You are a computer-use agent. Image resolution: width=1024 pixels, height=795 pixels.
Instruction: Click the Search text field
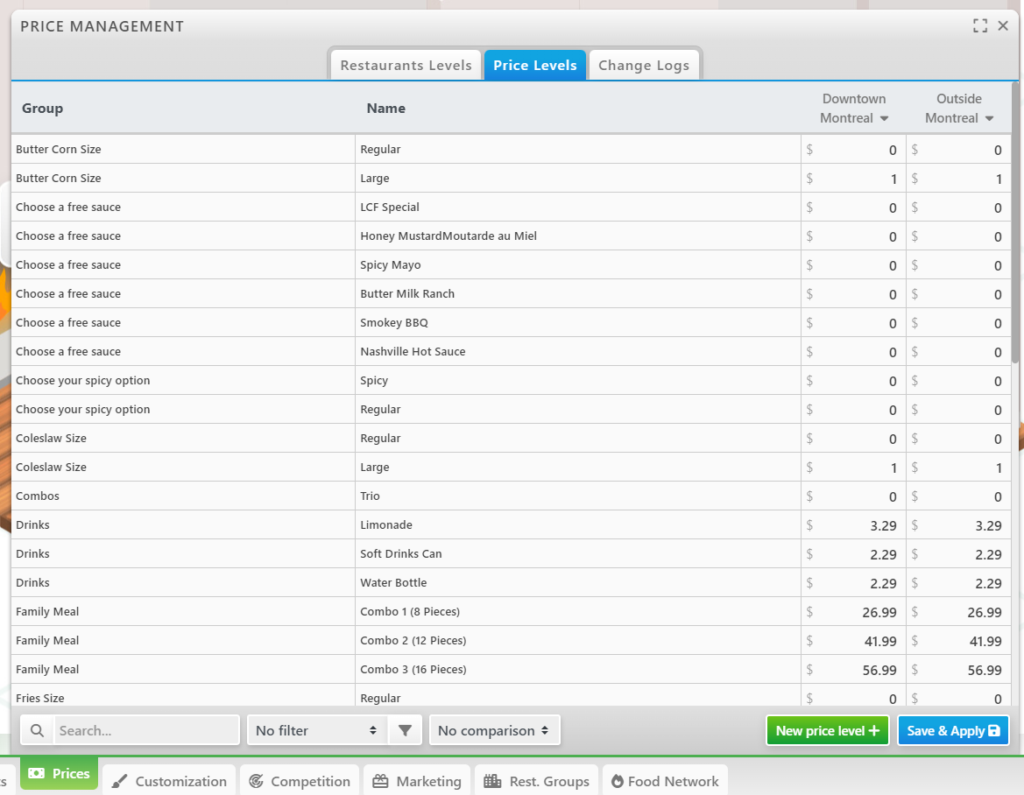click(146, 731)
